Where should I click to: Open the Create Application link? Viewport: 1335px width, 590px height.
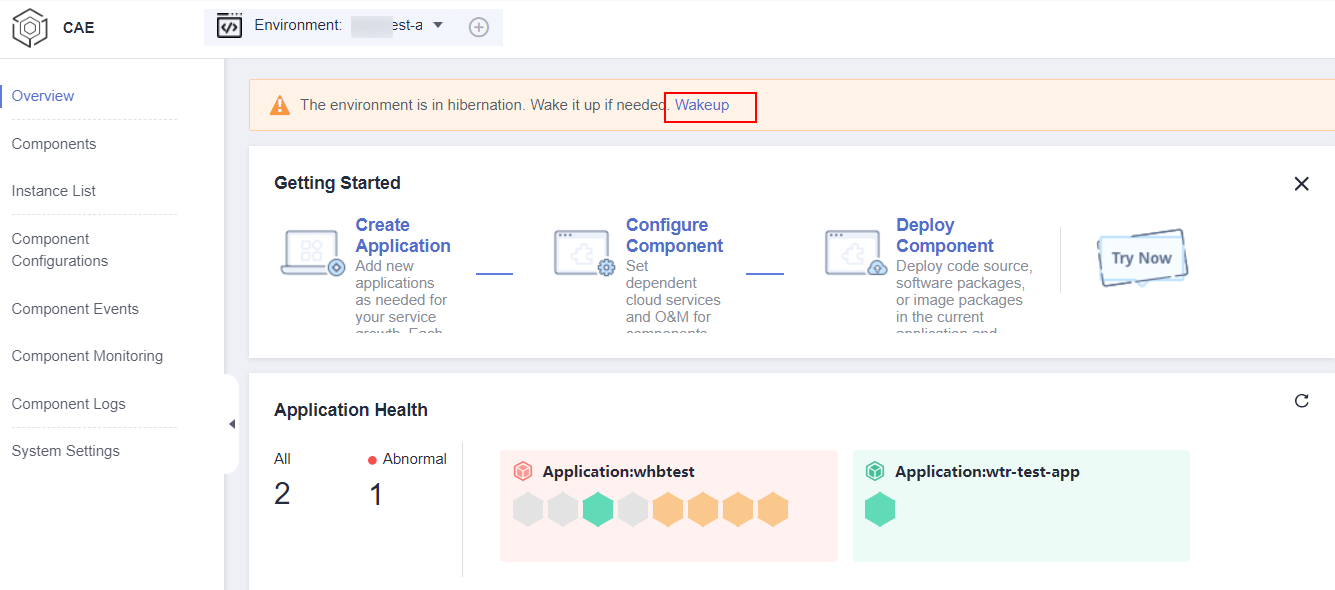(402, 235)
